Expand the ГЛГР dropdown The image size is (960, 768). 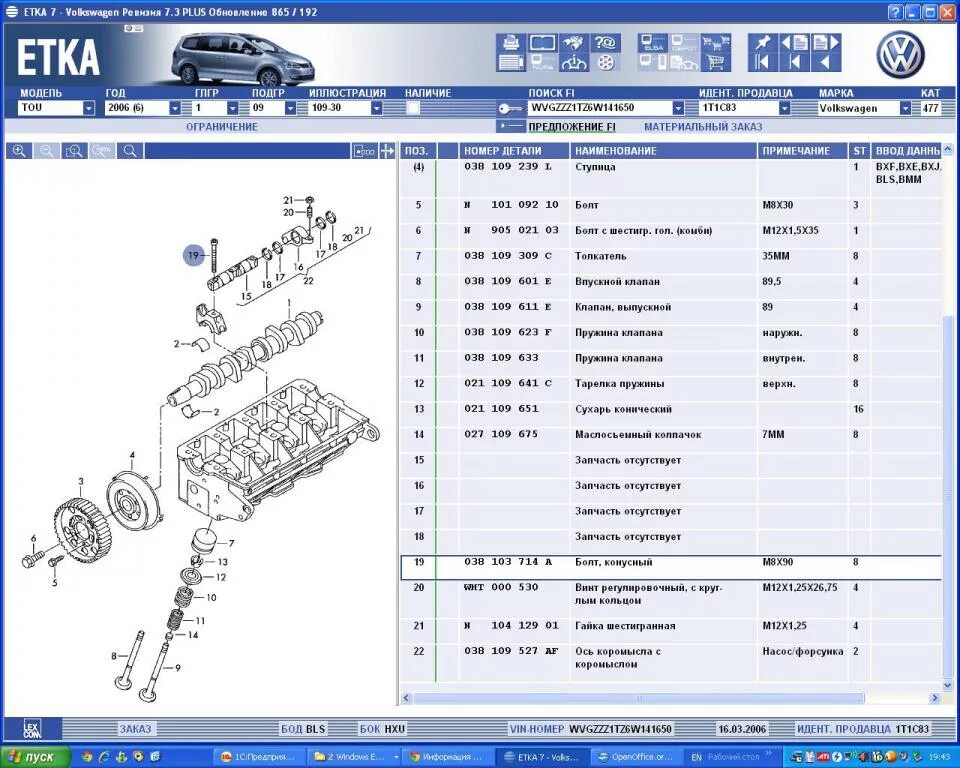coord(232,108)
